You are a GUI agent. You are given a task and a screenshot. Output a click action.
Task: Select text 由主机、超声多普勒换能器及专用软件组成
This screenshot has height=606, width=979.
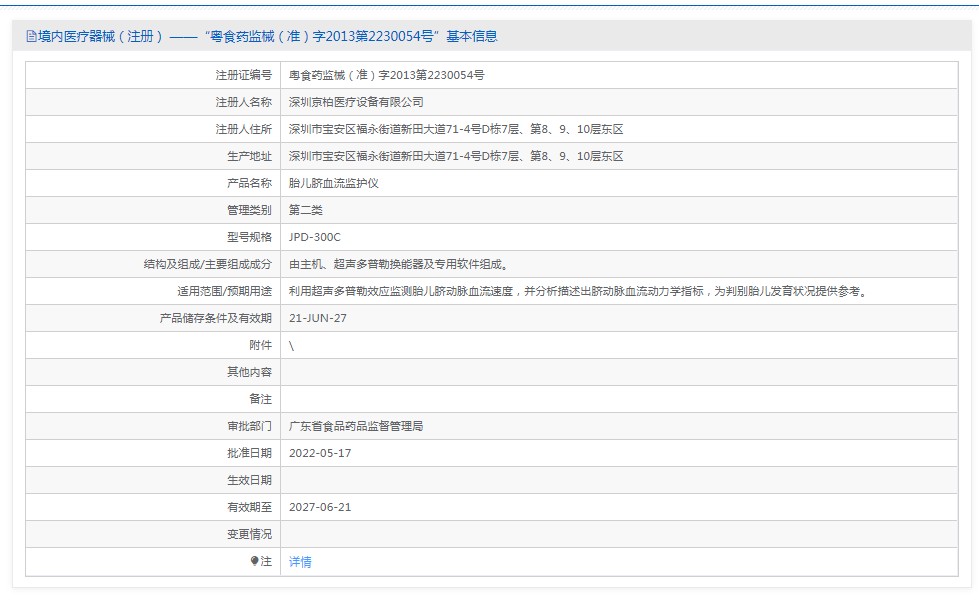point(400,264)
